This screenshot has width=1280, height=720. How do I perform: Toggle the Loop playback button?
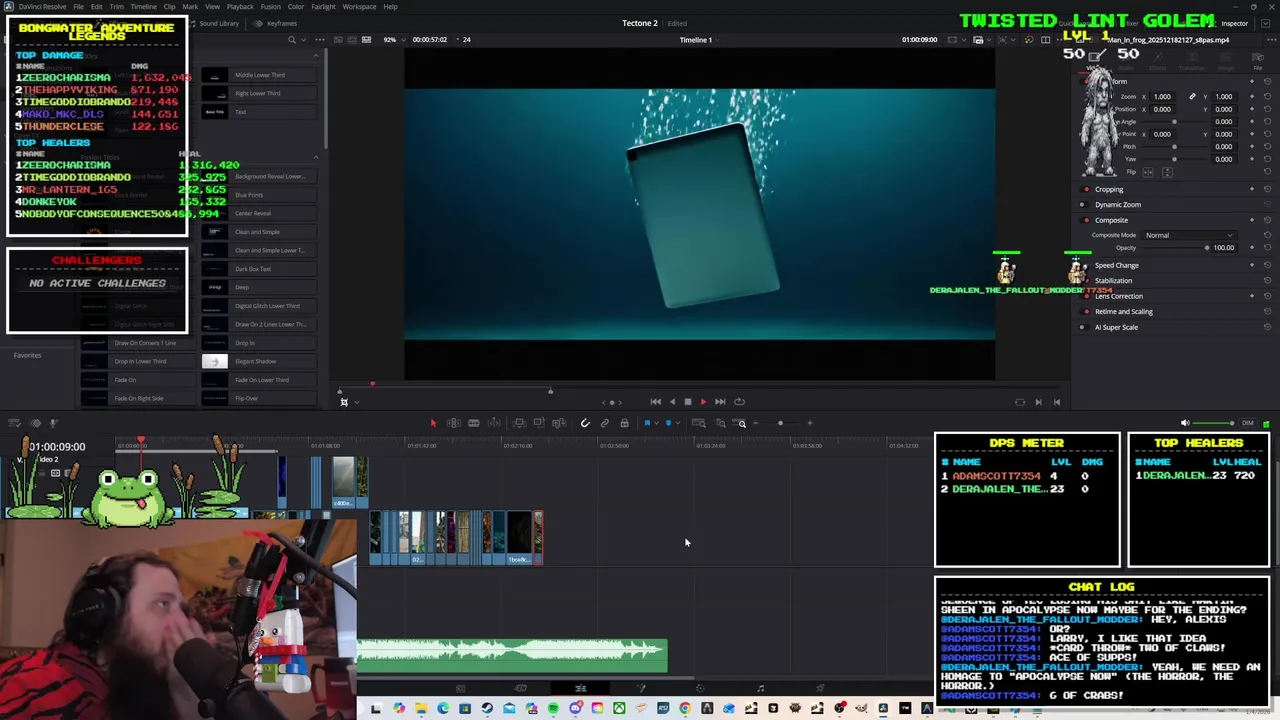tap(739, 402)
